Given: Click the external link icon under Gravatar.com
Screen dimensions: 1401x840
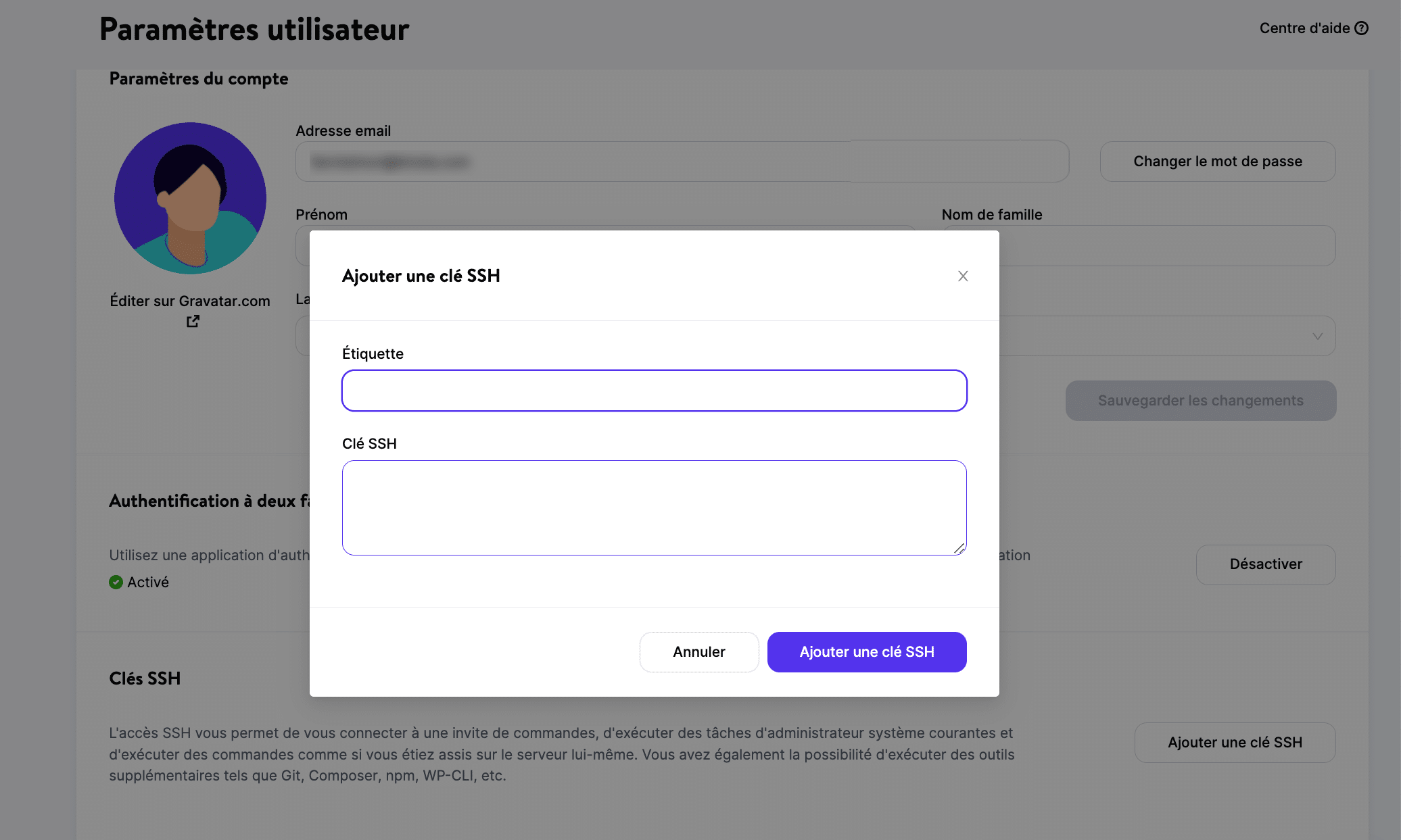Looking at the screenshot, I should (191, 322).
